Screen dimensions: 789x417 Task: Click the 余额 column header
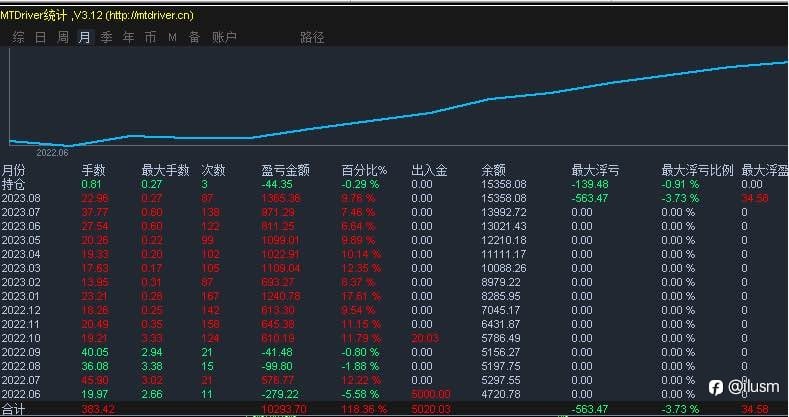click(x=493, y=170)
